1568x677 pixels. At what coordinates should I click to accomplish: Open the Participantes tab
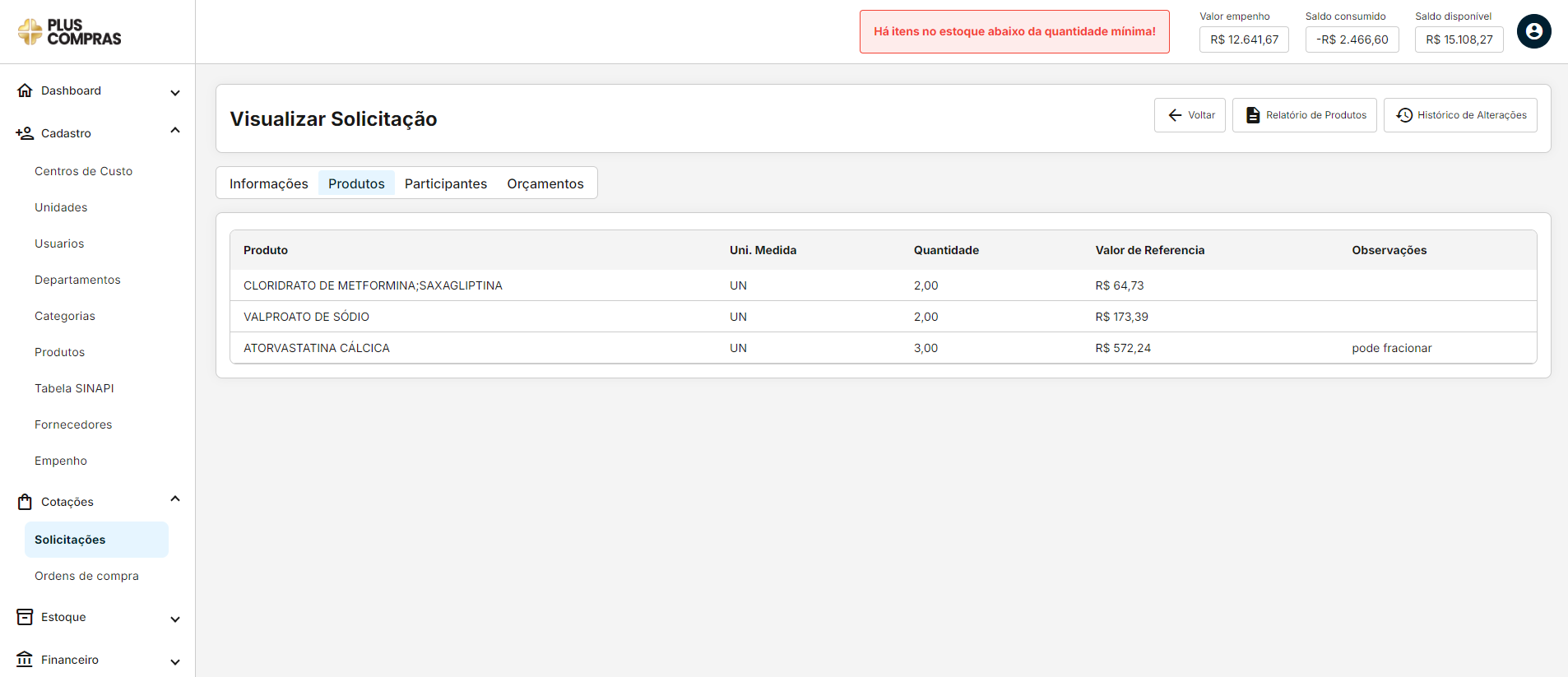(445, 183)
